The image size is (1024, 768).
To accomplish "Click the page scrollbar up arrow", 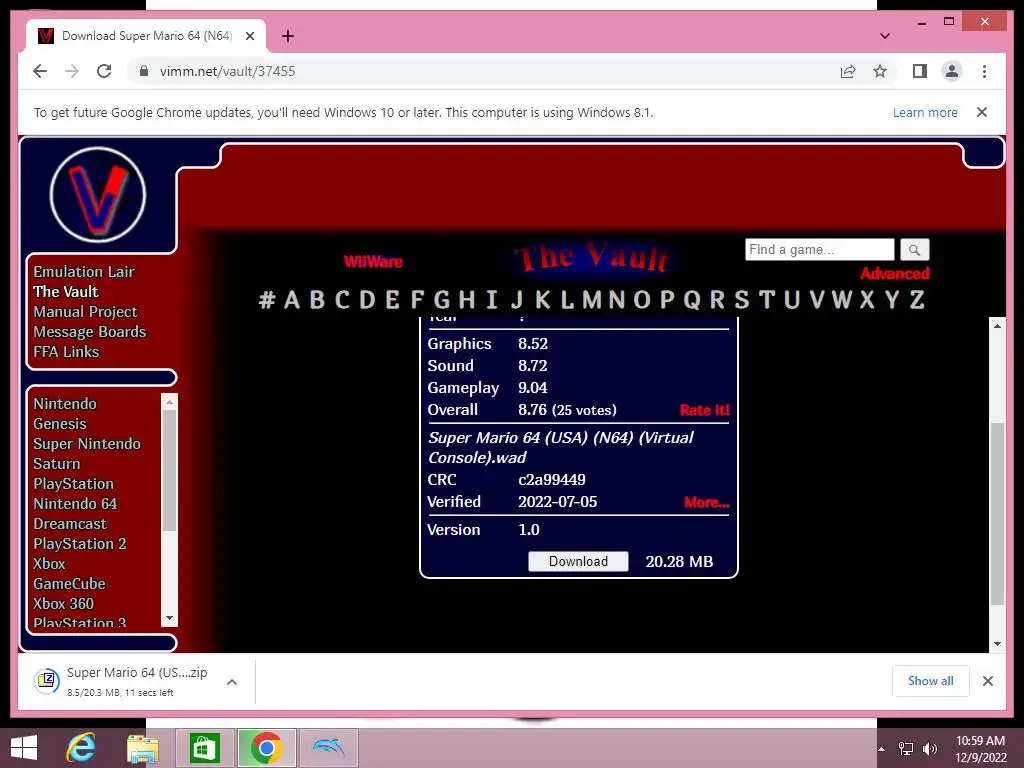I will point(997,325).
